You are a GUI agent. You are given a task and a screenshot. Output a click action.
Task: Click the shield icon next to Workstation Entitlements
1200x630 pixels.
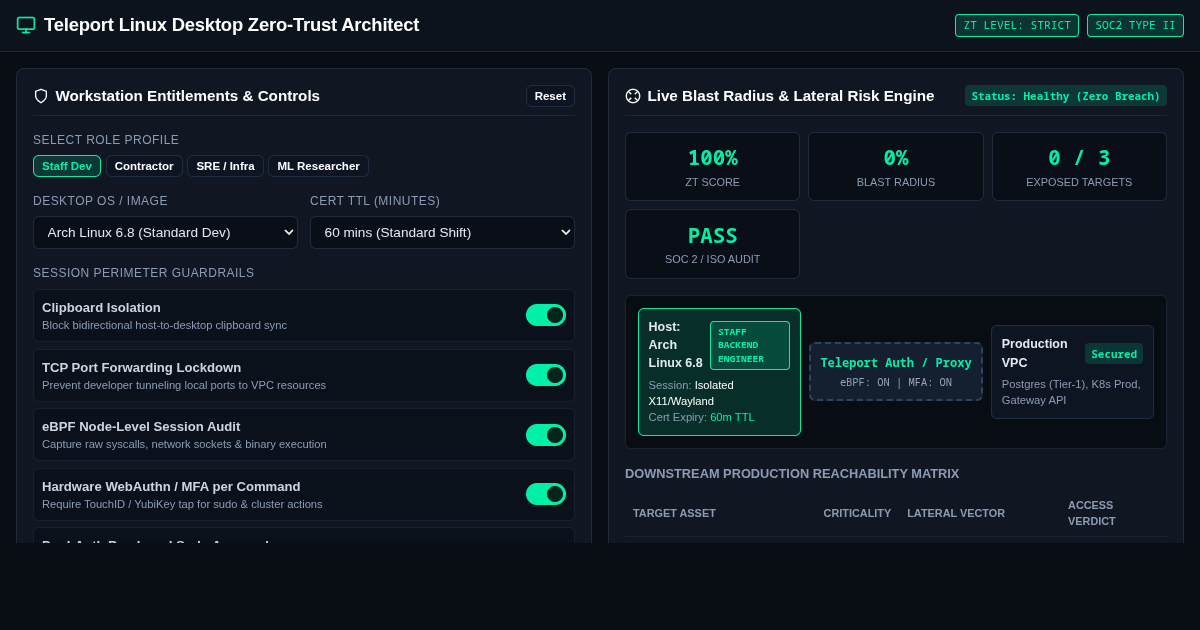click(x=41, y=96)
